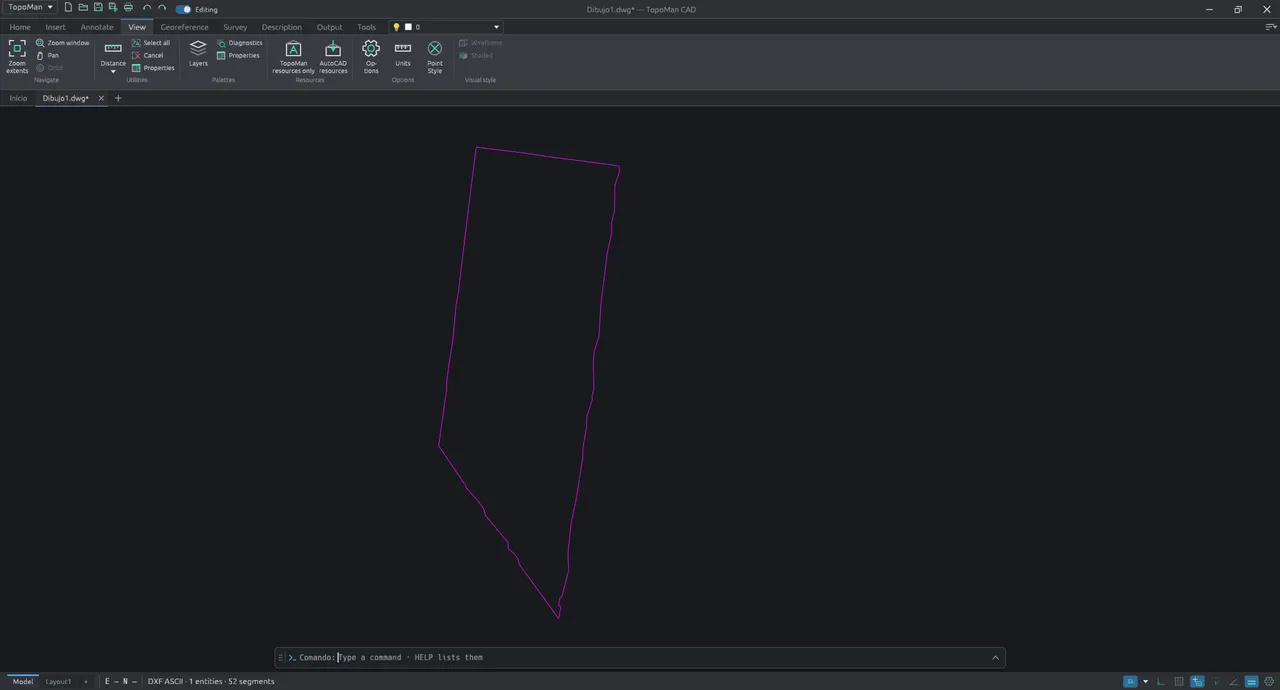1280x690 pixels.
Task: Select the Pan tool
Action: click(x=48, y=55)
